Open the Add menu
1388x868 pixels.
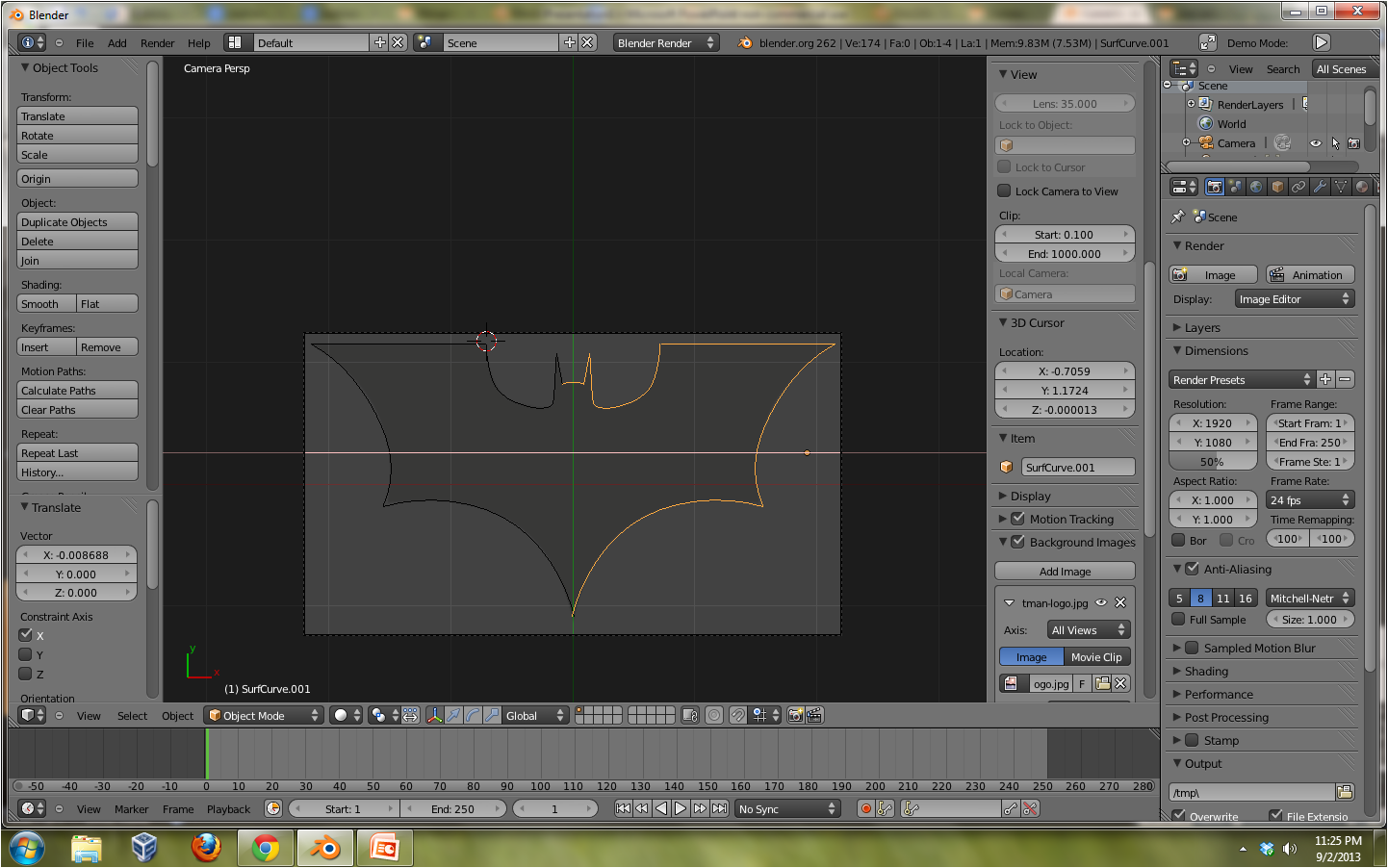pyautogui.click(x=116, y=43)
